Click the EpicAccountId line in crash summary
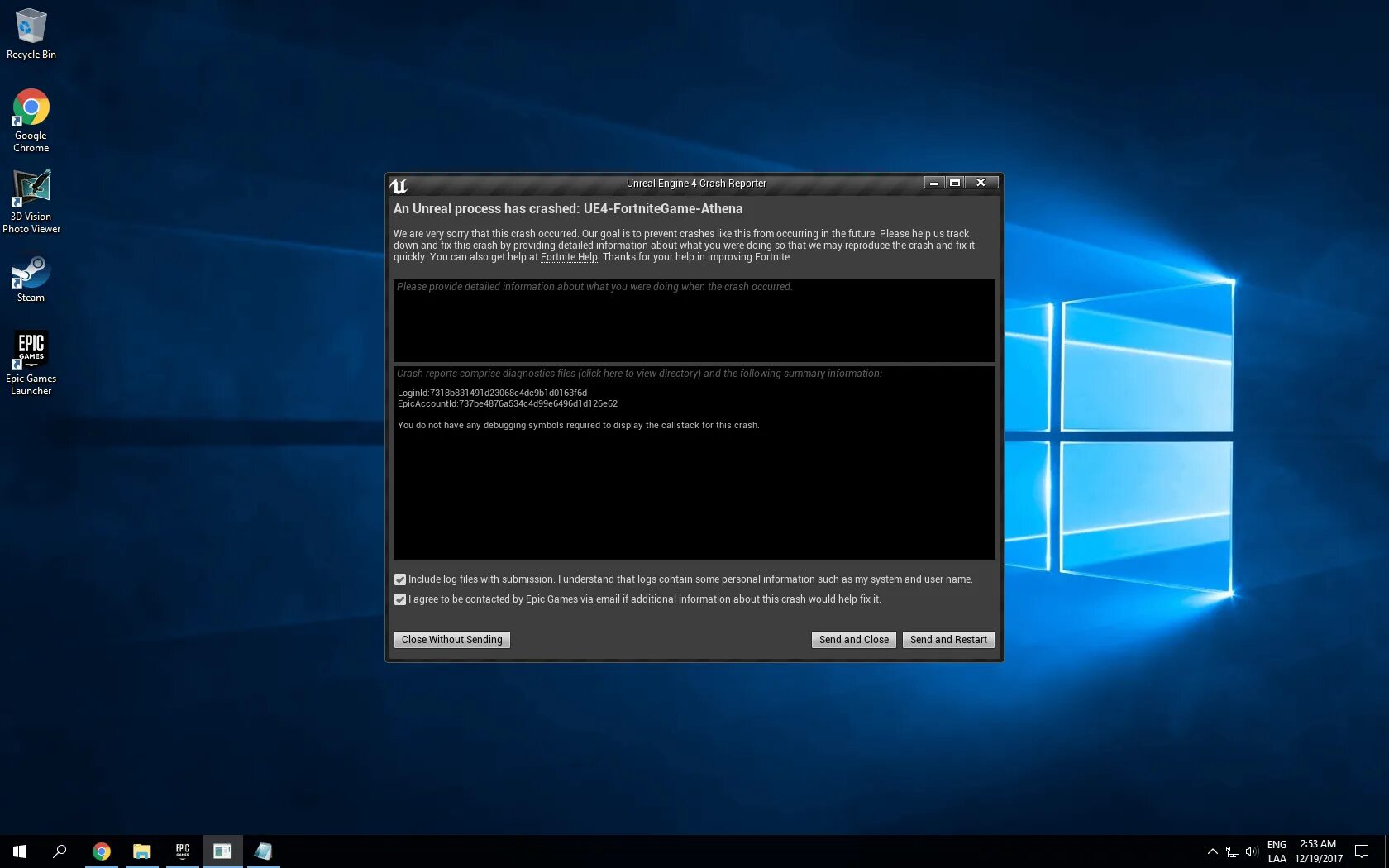Viewport: 1389px width, 868px height. 508,404
